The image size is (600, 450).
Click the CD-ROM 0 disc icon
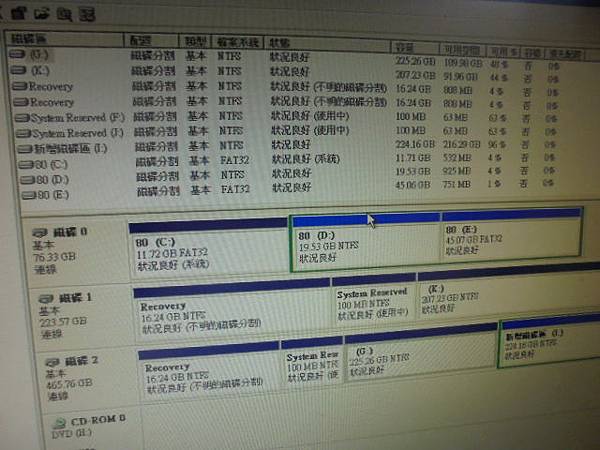59,422
